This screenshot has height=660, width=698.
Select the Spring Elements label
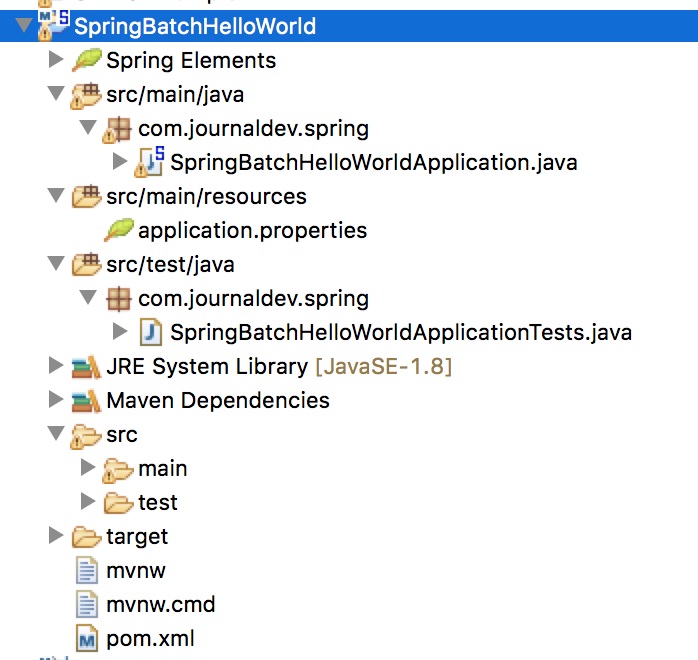(x=191, y=61)
